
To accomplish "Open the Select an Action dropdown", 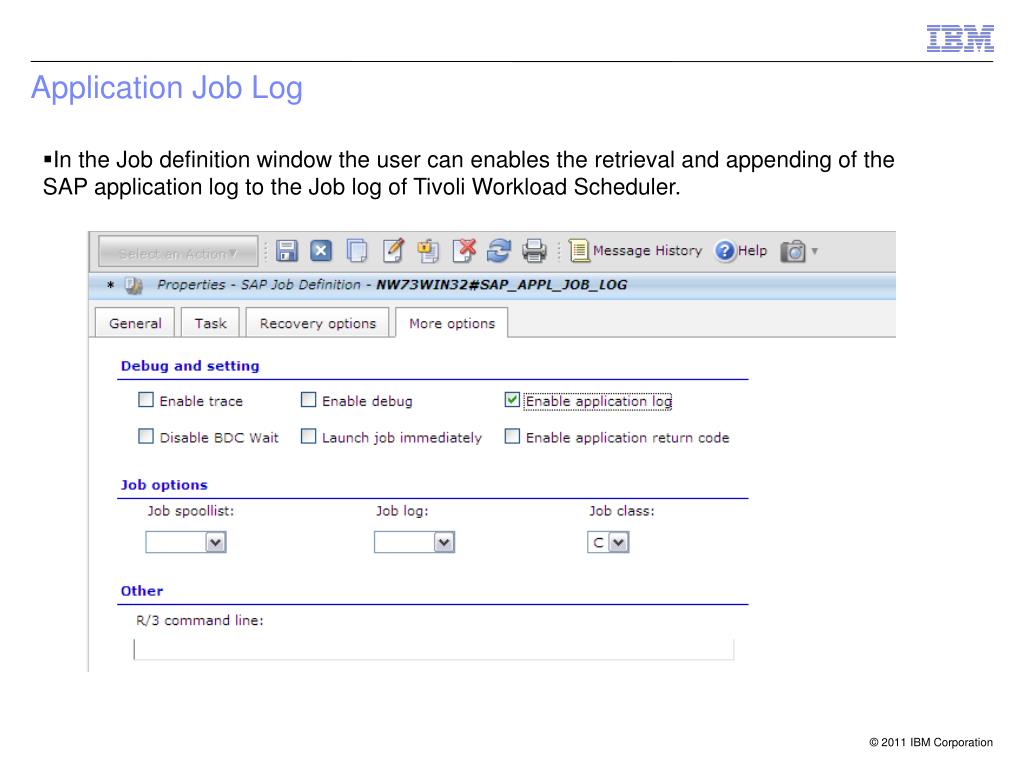I will pyautogui.click(x=178, y=252).
